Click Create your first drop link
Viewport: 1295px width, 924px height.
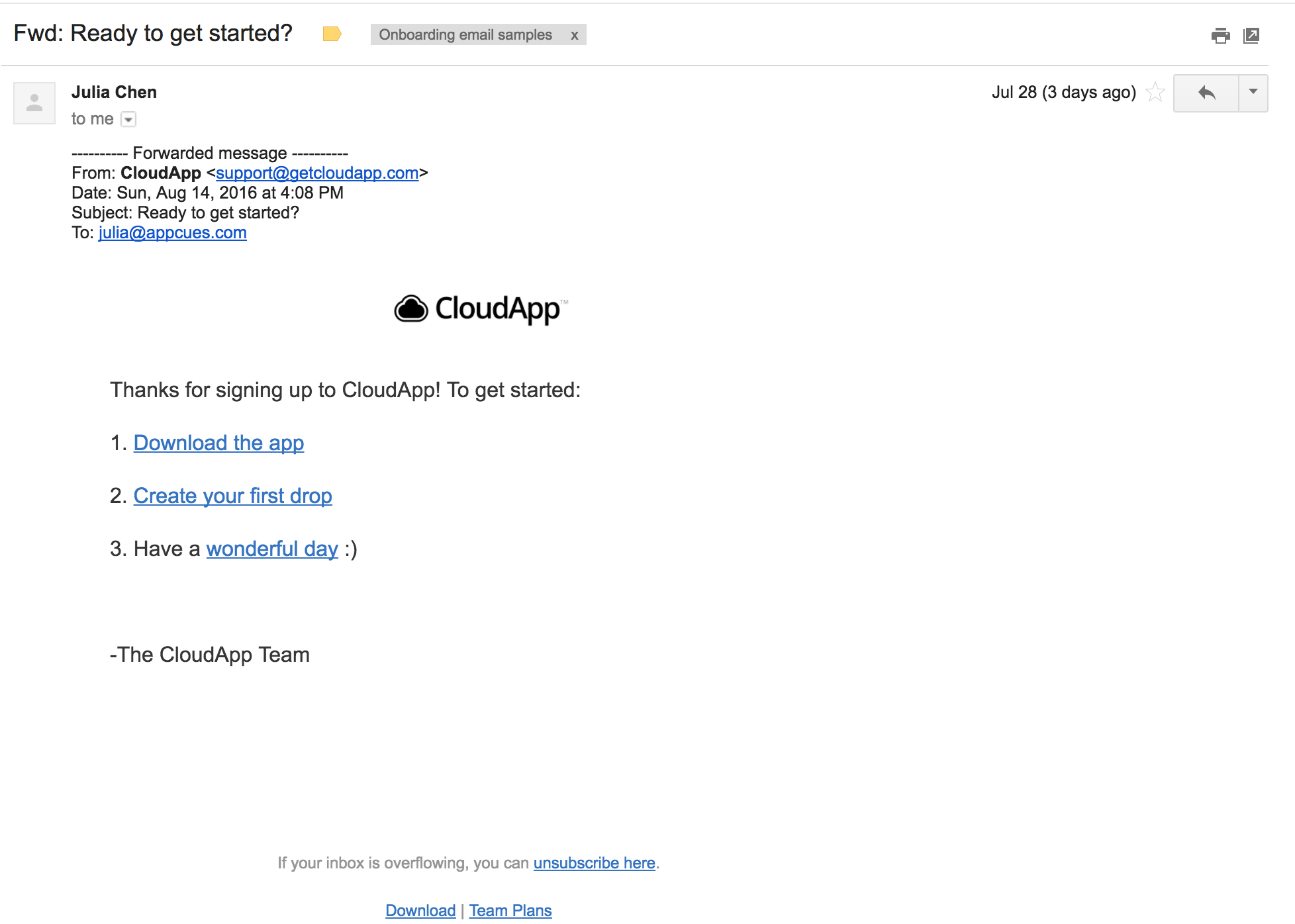232,496
